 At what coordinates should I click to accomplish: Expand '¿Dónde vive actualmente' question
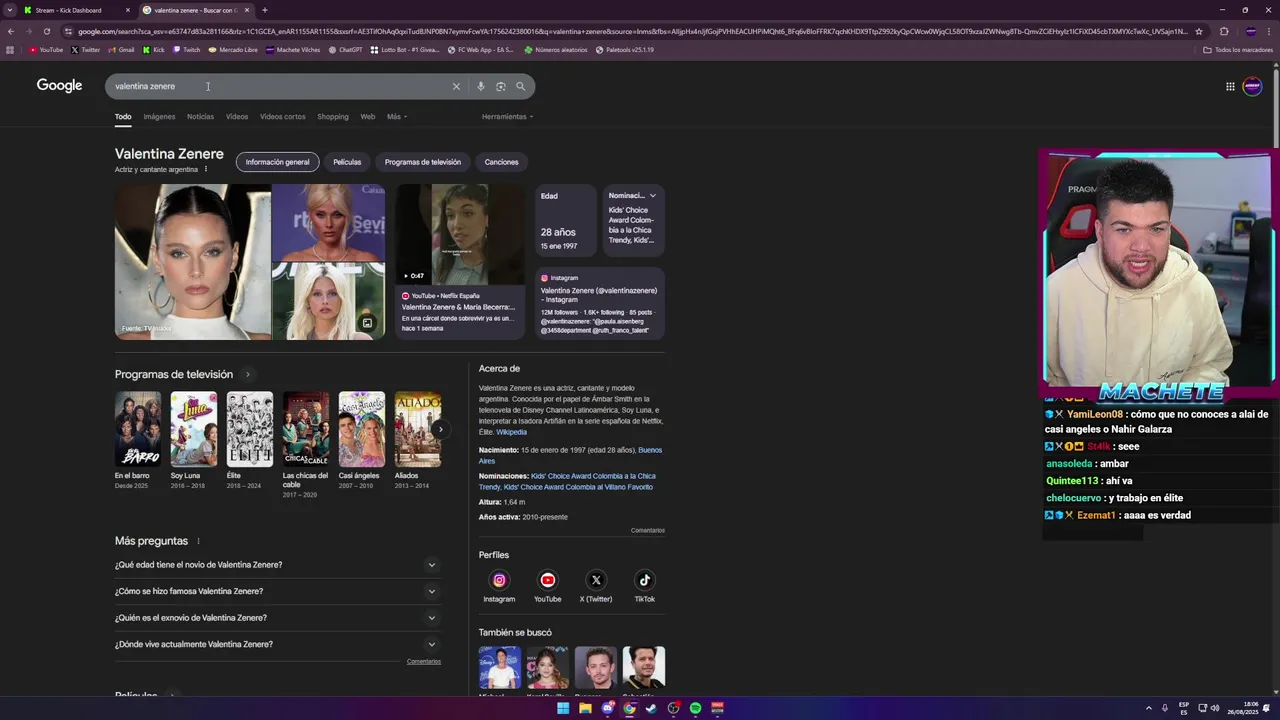pyautogui.click(x=278, y=644)
